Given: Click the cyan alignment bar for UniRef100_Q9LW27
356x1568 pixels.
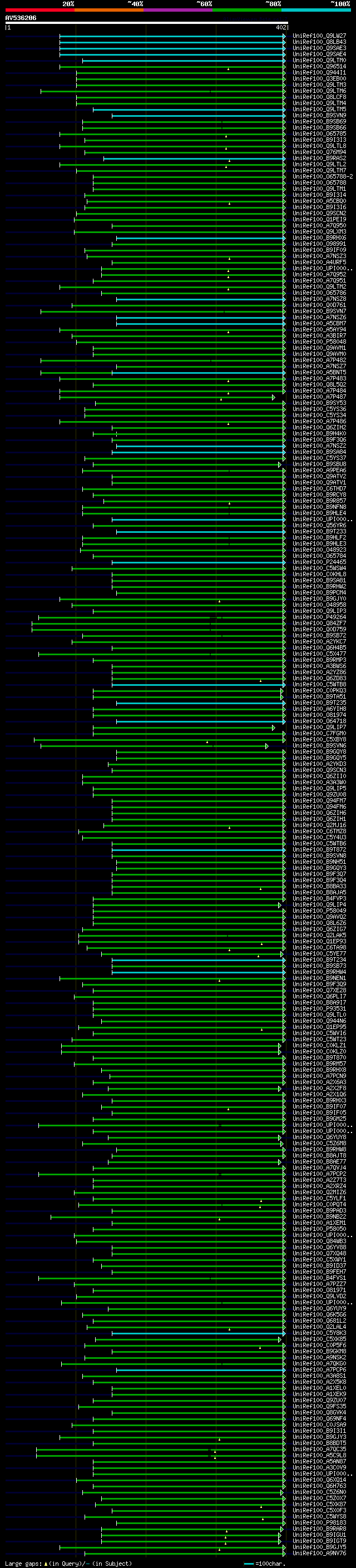Looking at the screenshot, I should [172, 36].
